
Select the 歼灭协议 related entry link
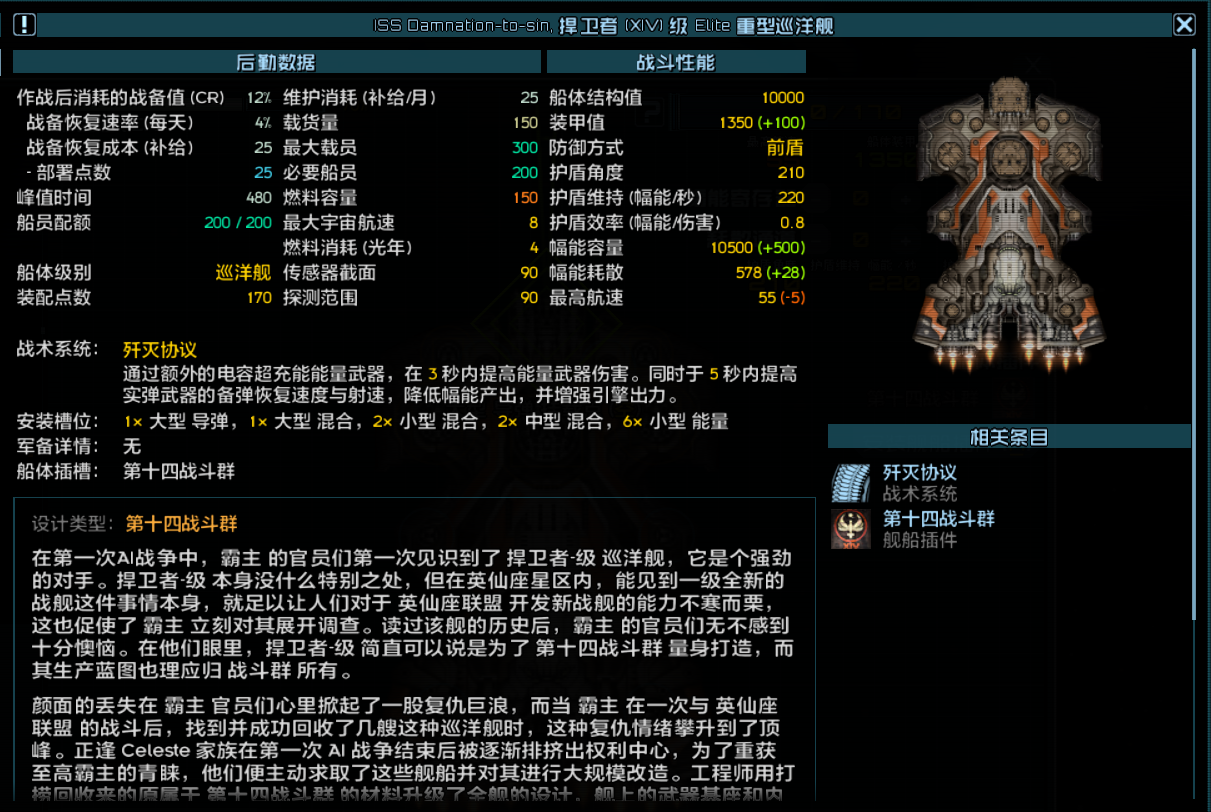pyautogui.click(x=920, y=472)
